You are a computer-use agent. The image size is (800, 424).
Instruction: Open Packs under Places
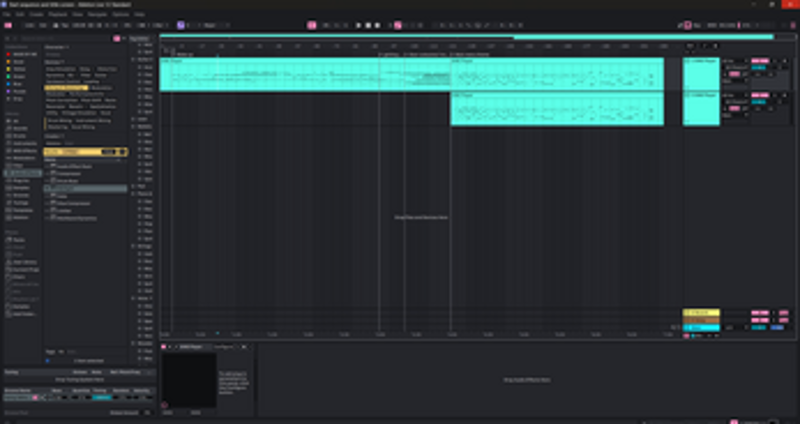(19, 240)
